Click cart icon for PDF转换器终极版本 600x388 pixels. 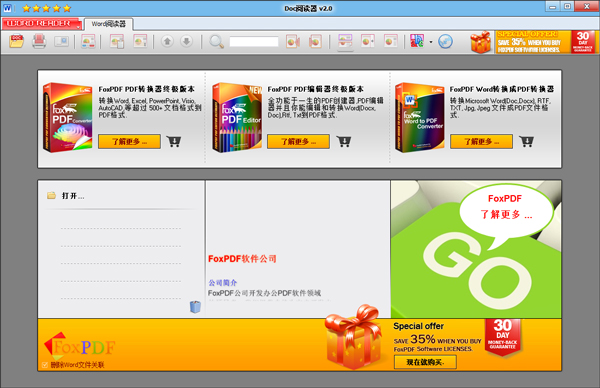coord(174,142)
